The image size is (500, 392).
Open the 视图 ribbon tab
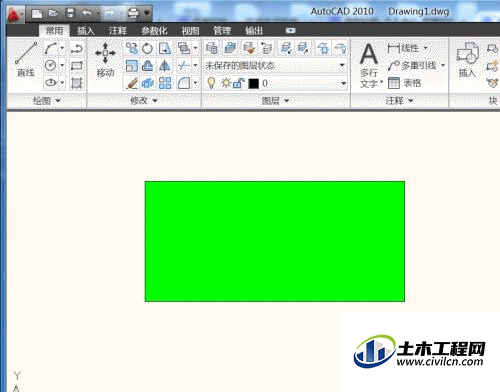190,31
